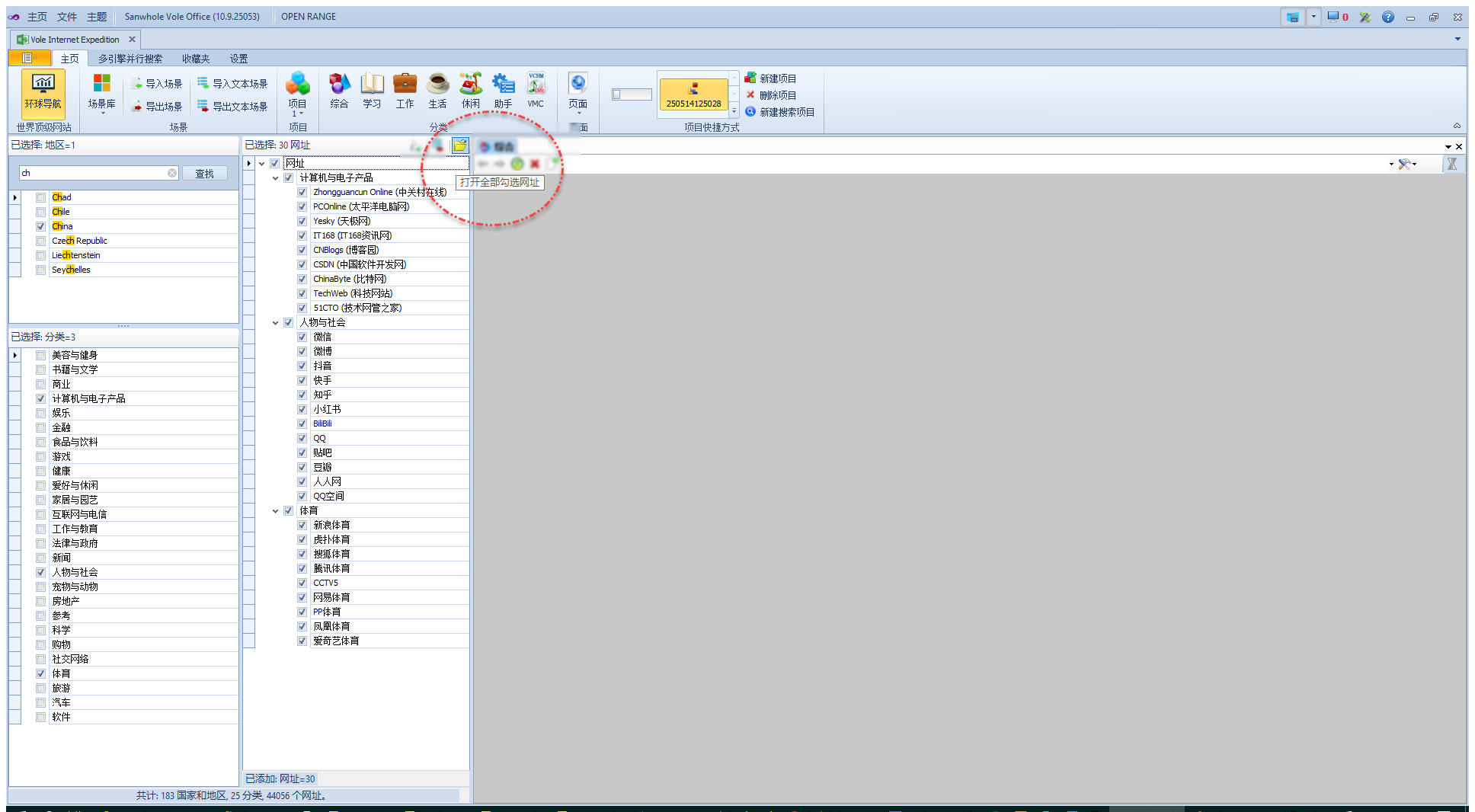Image resolution: width=1475 pixels, height=812 pixels.
Task: Click the open all checked URLs folder icon
Action: point(460,145)
